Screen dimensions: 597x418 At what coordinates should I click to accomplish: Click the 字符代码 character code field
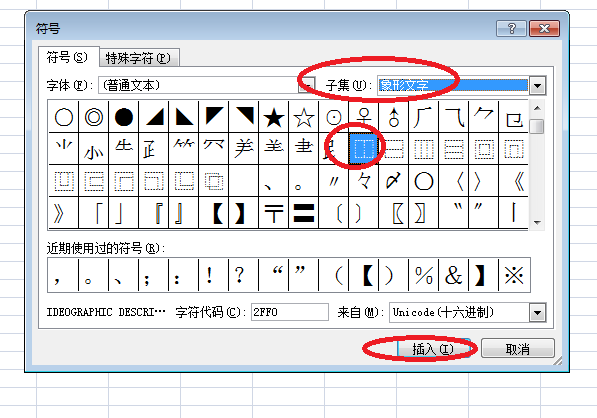pyautogui.click(x=290, y=312)
